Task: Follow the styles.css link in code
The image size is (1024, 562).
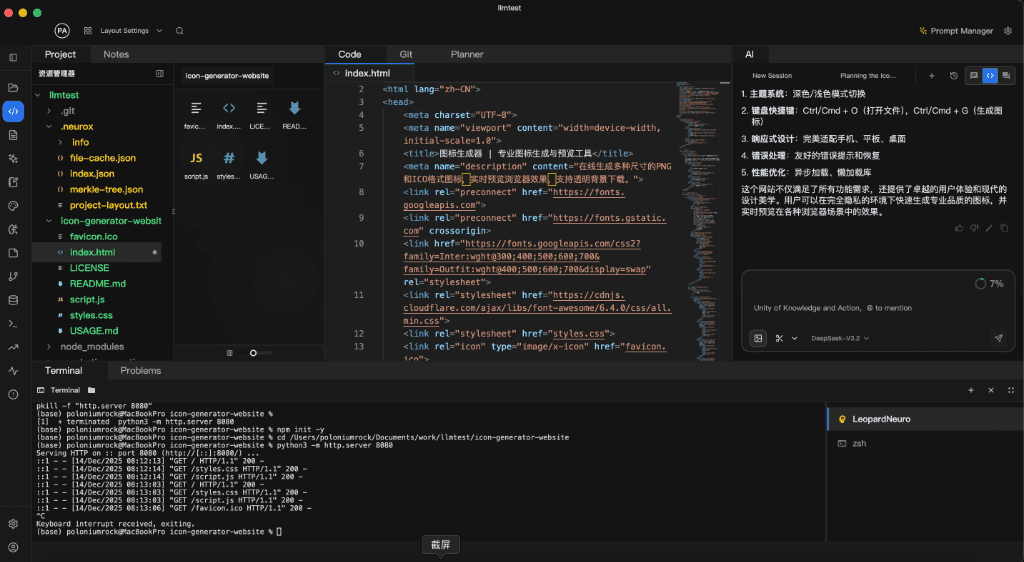Action: click(580, 334)
